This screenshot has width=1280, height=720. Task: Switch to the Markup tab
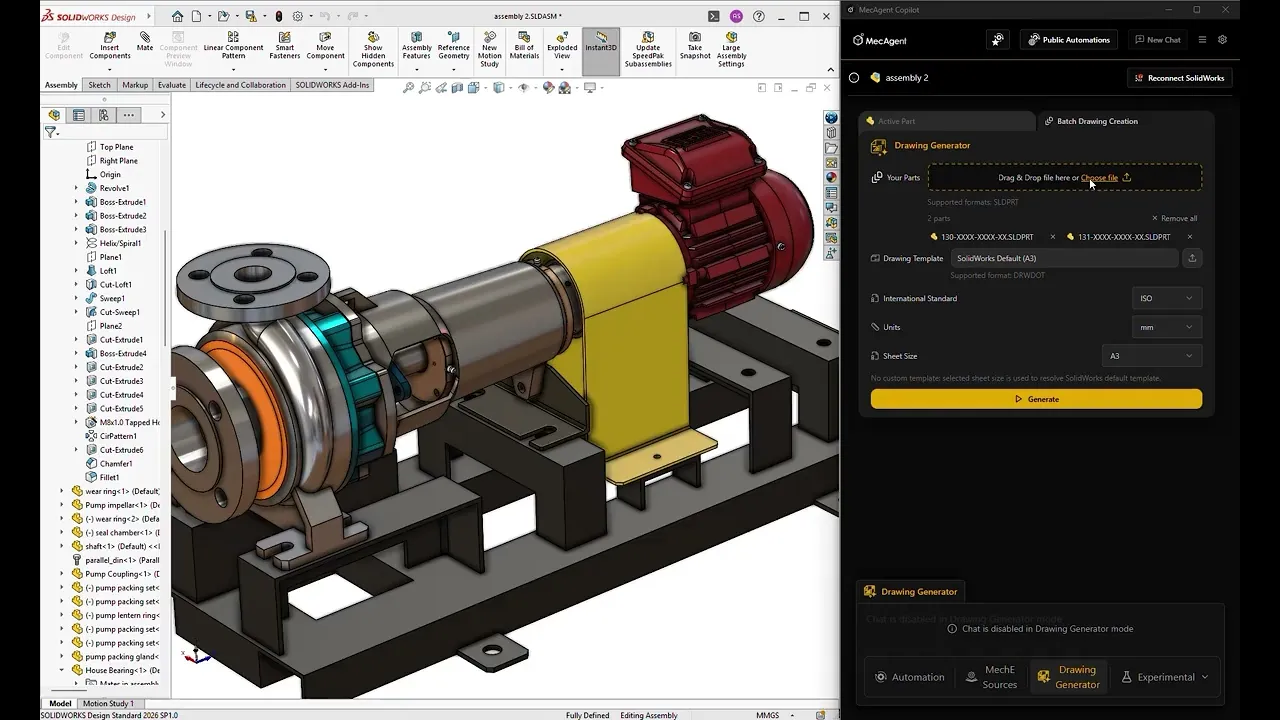point(135,85)
